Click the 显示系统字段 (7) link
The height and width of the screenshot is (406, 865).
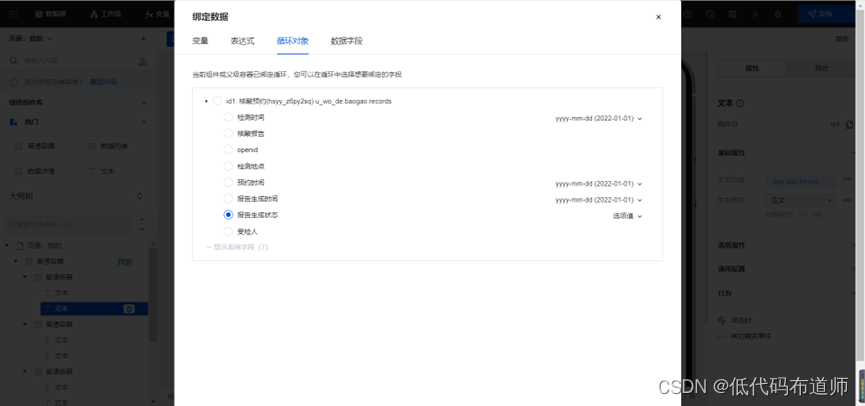(237, 247)
